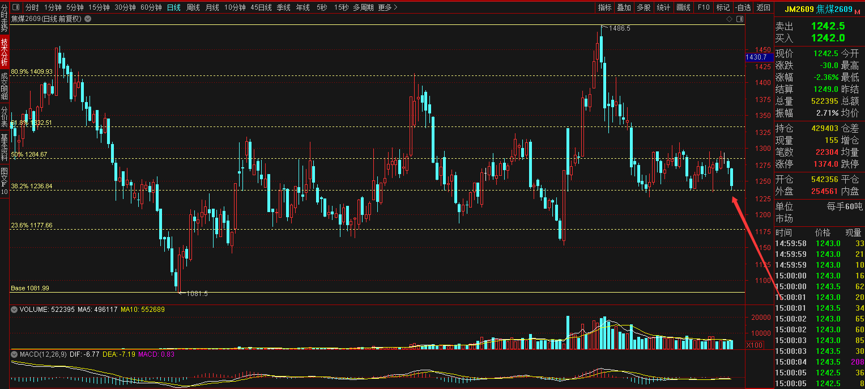The height and width of the screenshot is (389, 865).
Task: Select the 5分钟 chart period
Action: coord(75,7)
